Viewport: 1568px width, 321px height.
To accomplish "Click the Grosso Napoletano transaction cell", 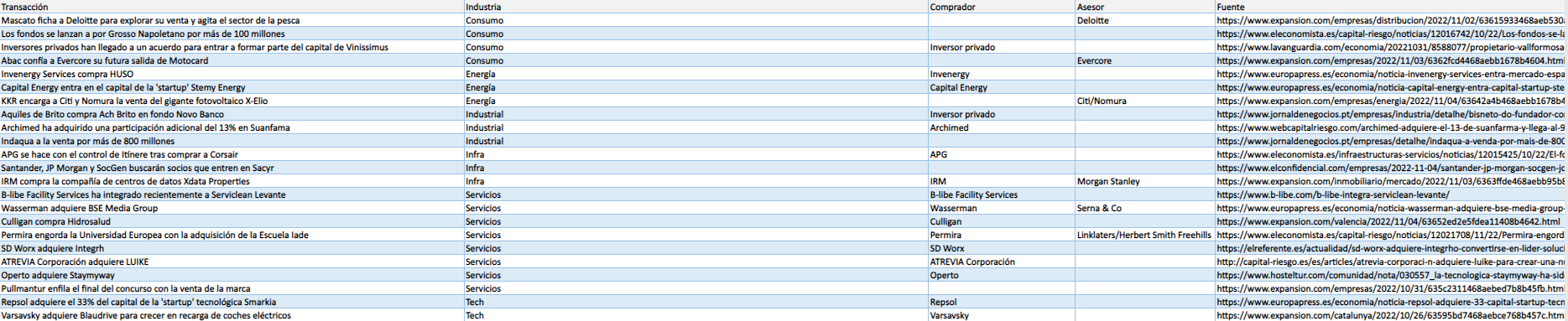I will click(x=232, y=34).
